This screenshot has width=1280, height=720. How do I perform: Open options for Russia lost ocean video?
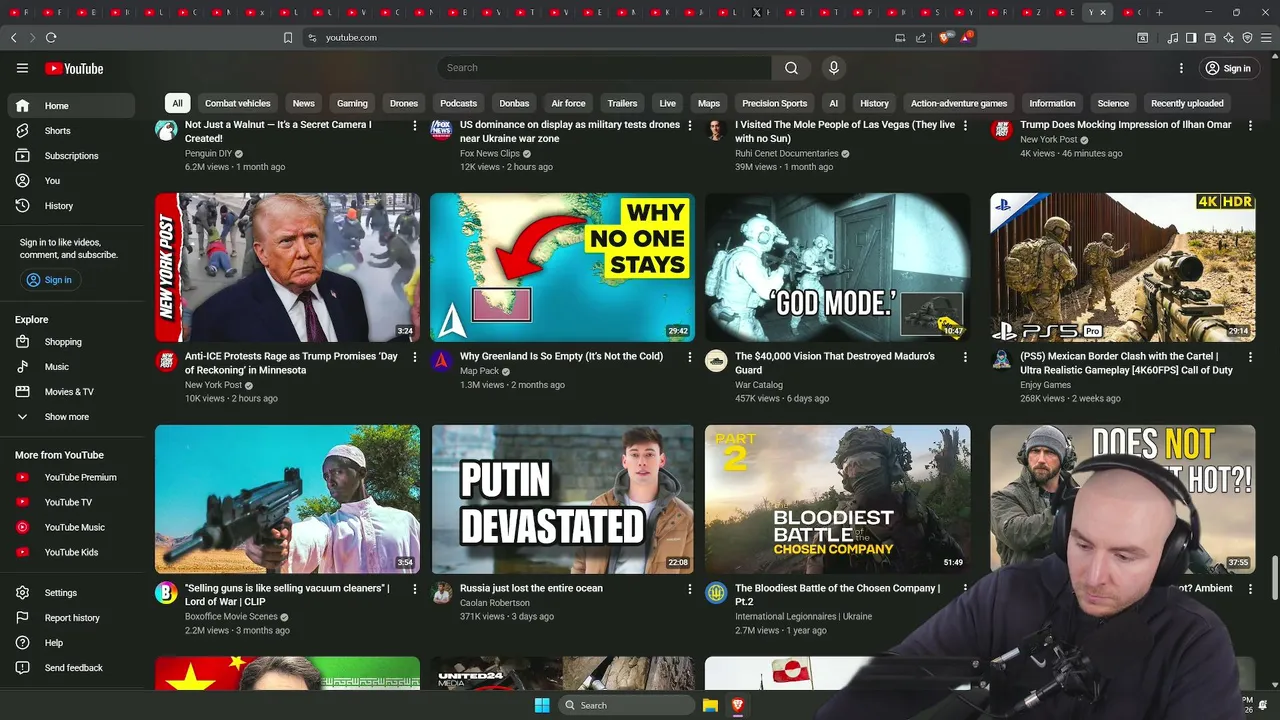tap(690, 589)
